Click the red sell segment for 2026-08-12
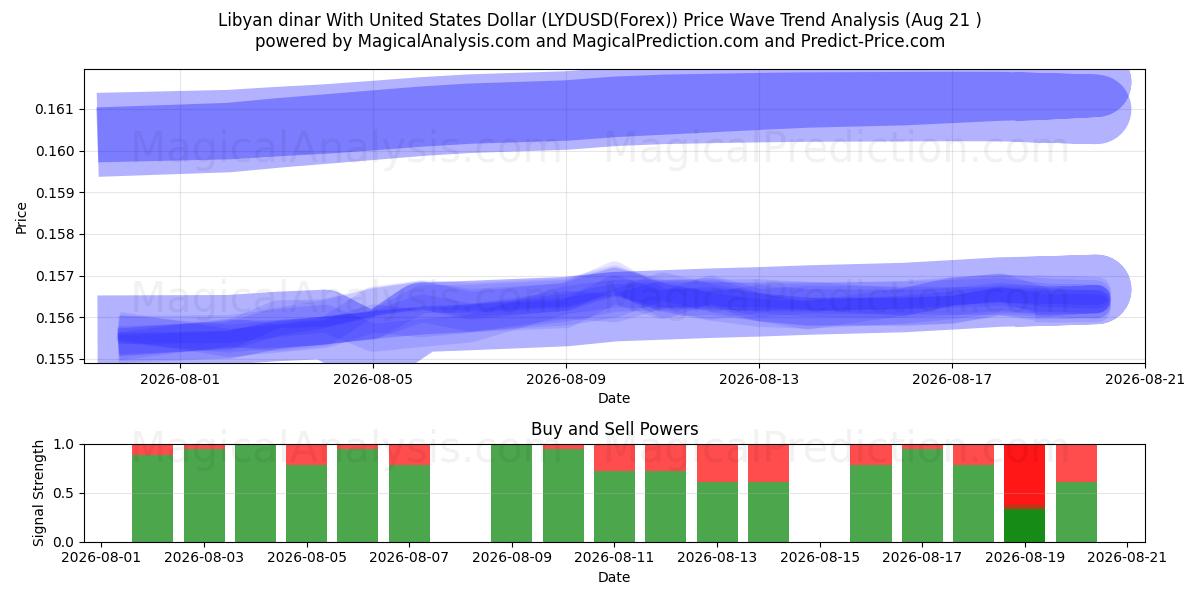This screenshot has width=1200, height=600. pos(665,458)
